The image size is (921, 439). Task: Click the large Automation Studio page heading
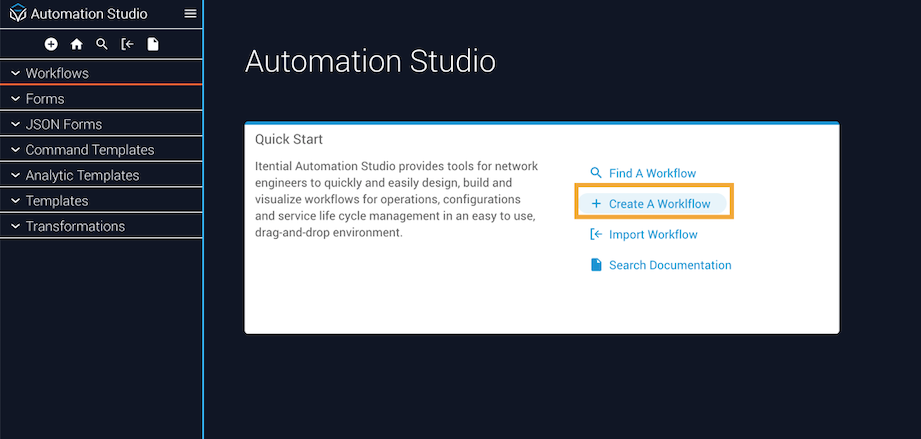[x=370, y=61]
